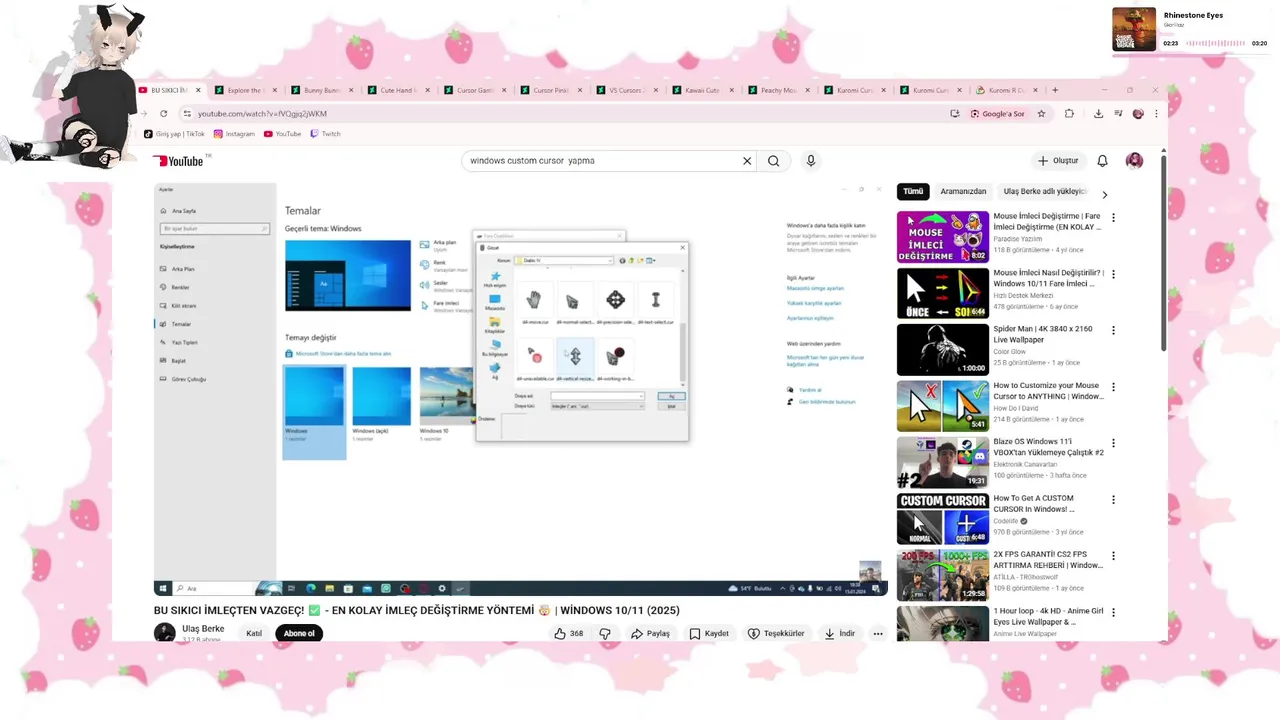Open the notifications bell
This screenshot has height=720, width=1280.
(1102, 161)
